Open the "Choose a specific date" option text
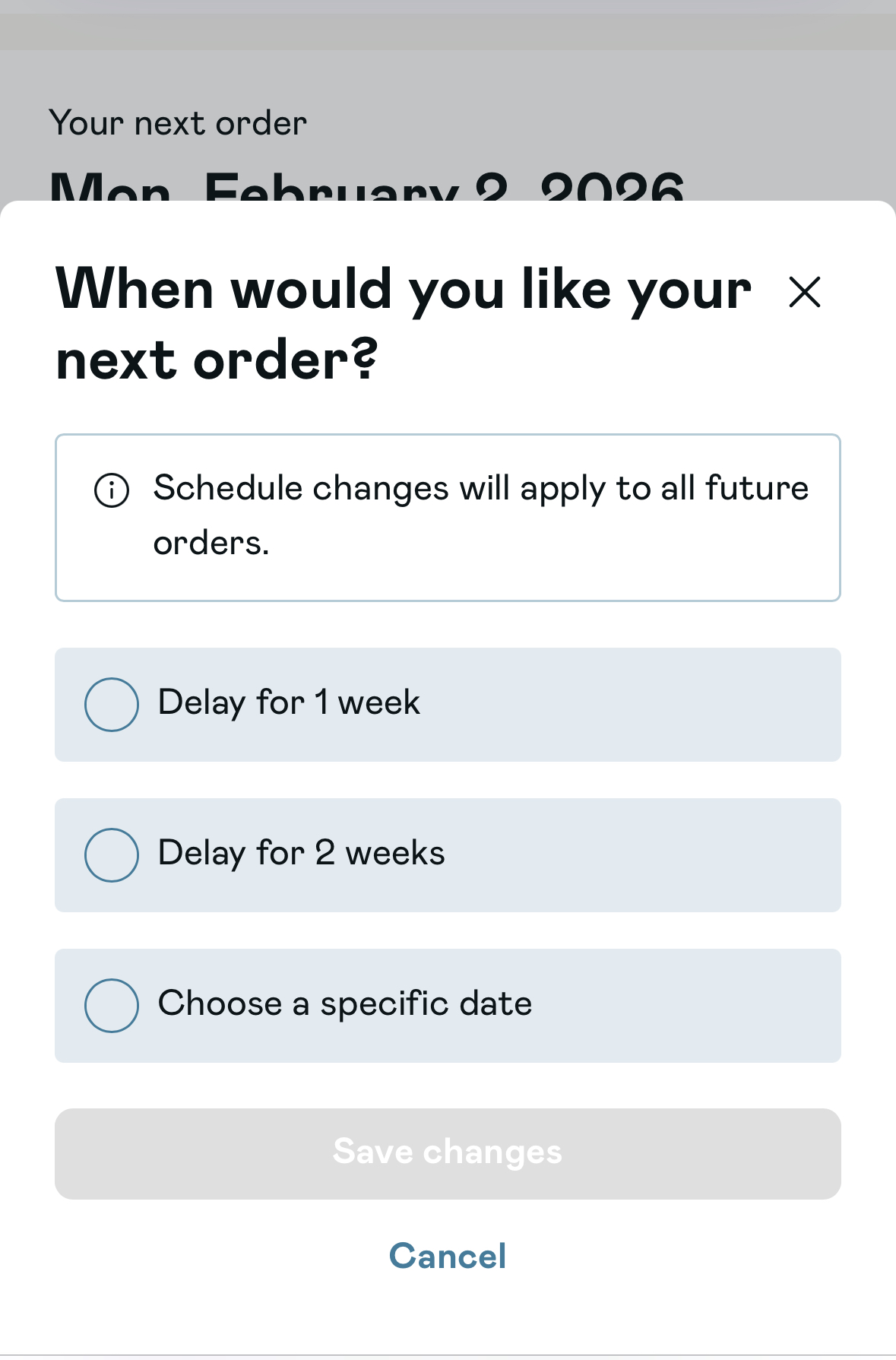896x1360 pixels. pyautogui.click(x=345, y=1004)
